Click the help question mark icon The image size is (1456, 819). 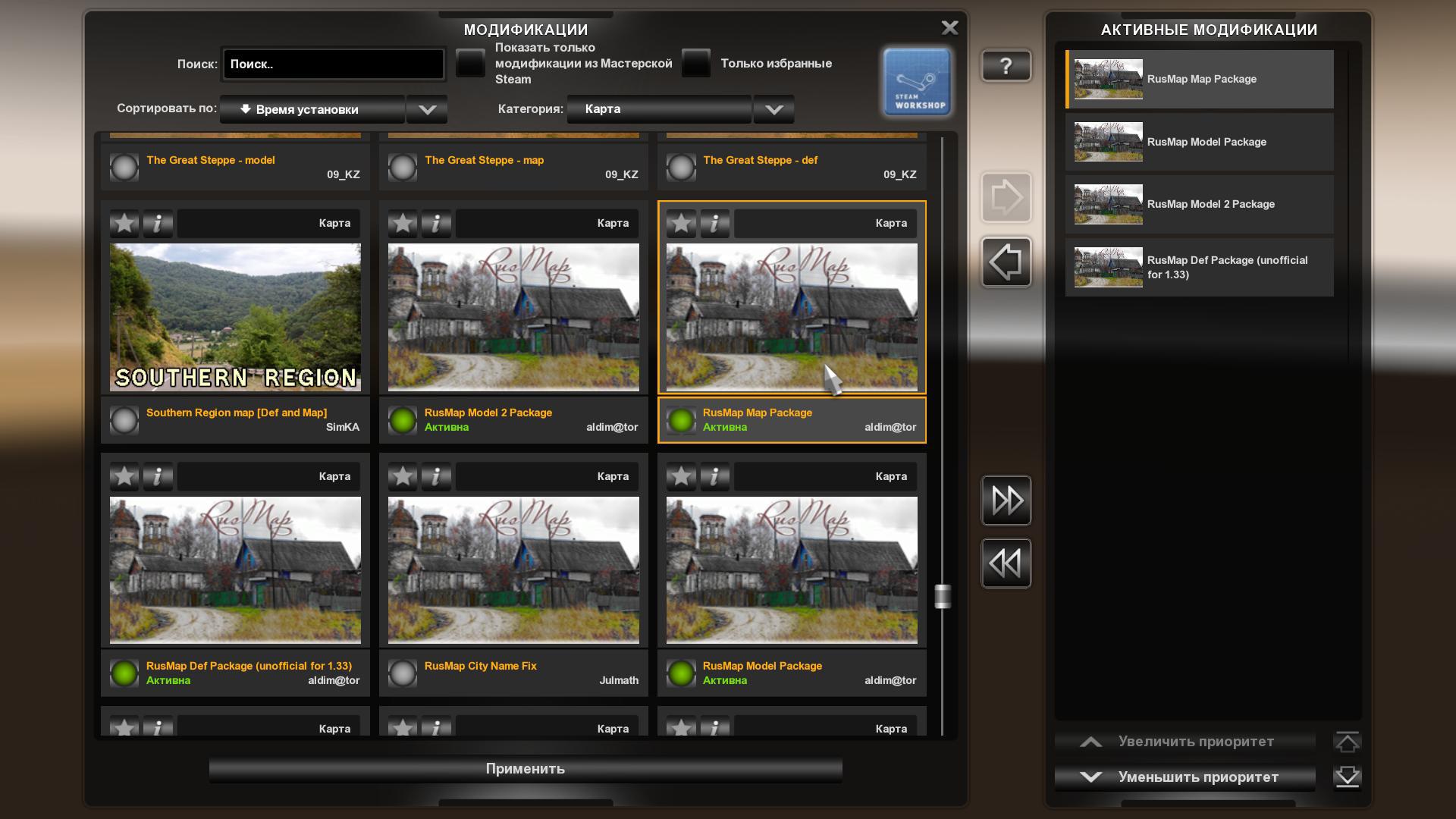coord(1003,67)
